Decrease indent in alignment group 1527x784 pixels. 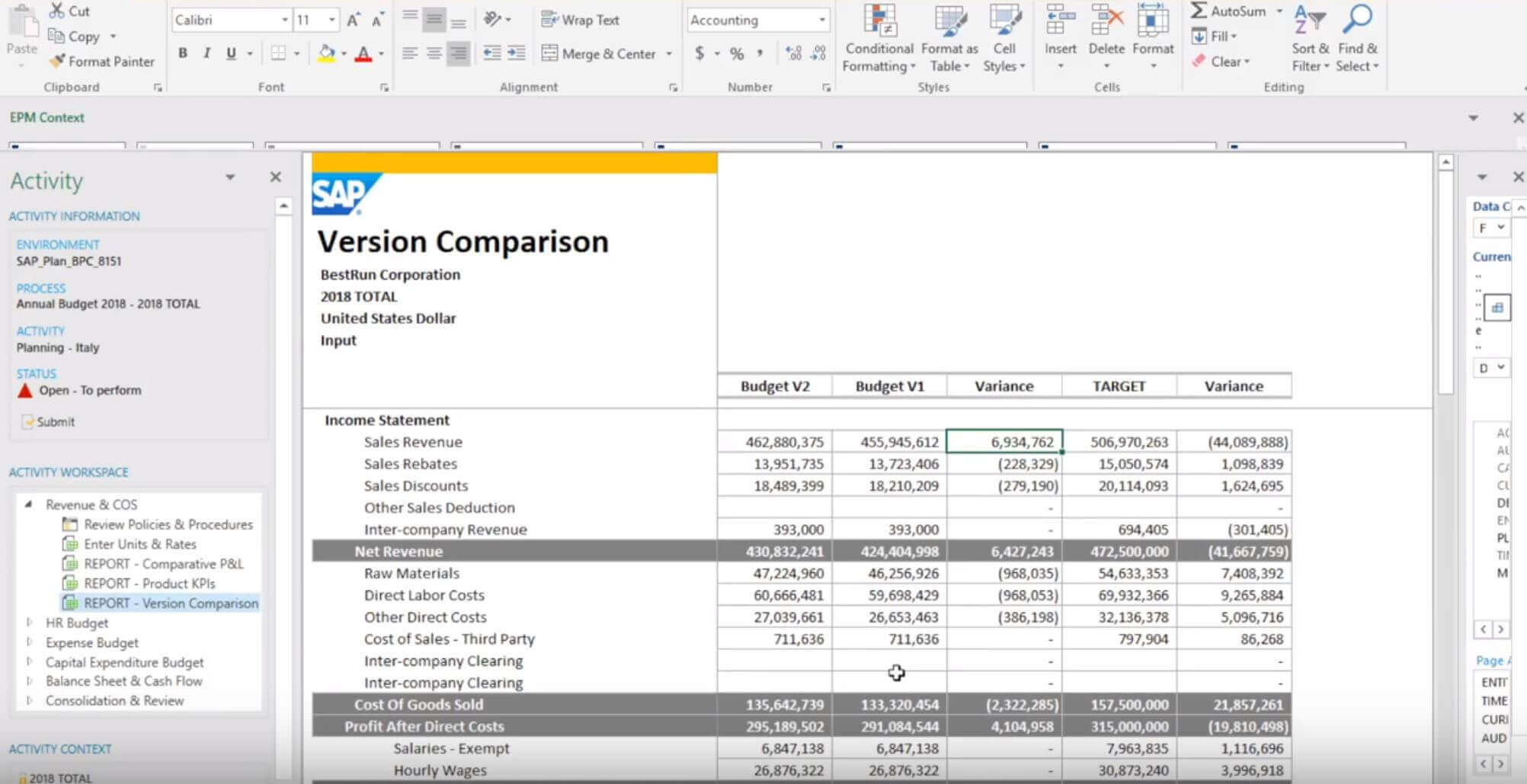(492, 53)
